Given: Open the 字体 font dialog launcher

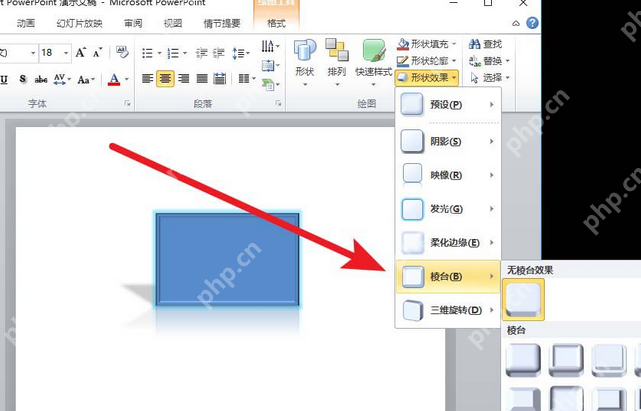Looking at the screenshot, I should [127, 103].
